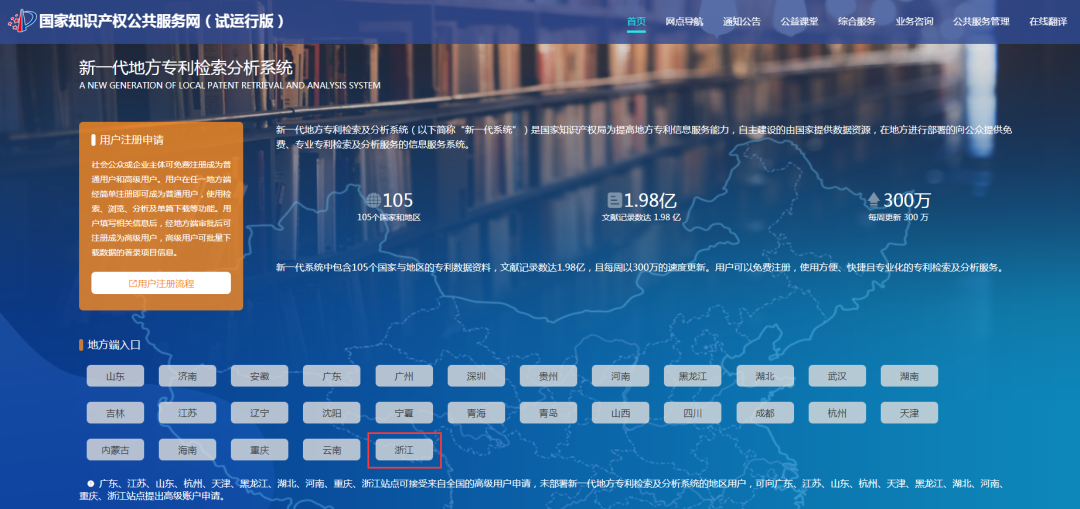This screenshot has width=1080, height=509.
Task: Click the globe icon beside 105
Action: click(x=373, y=200)
